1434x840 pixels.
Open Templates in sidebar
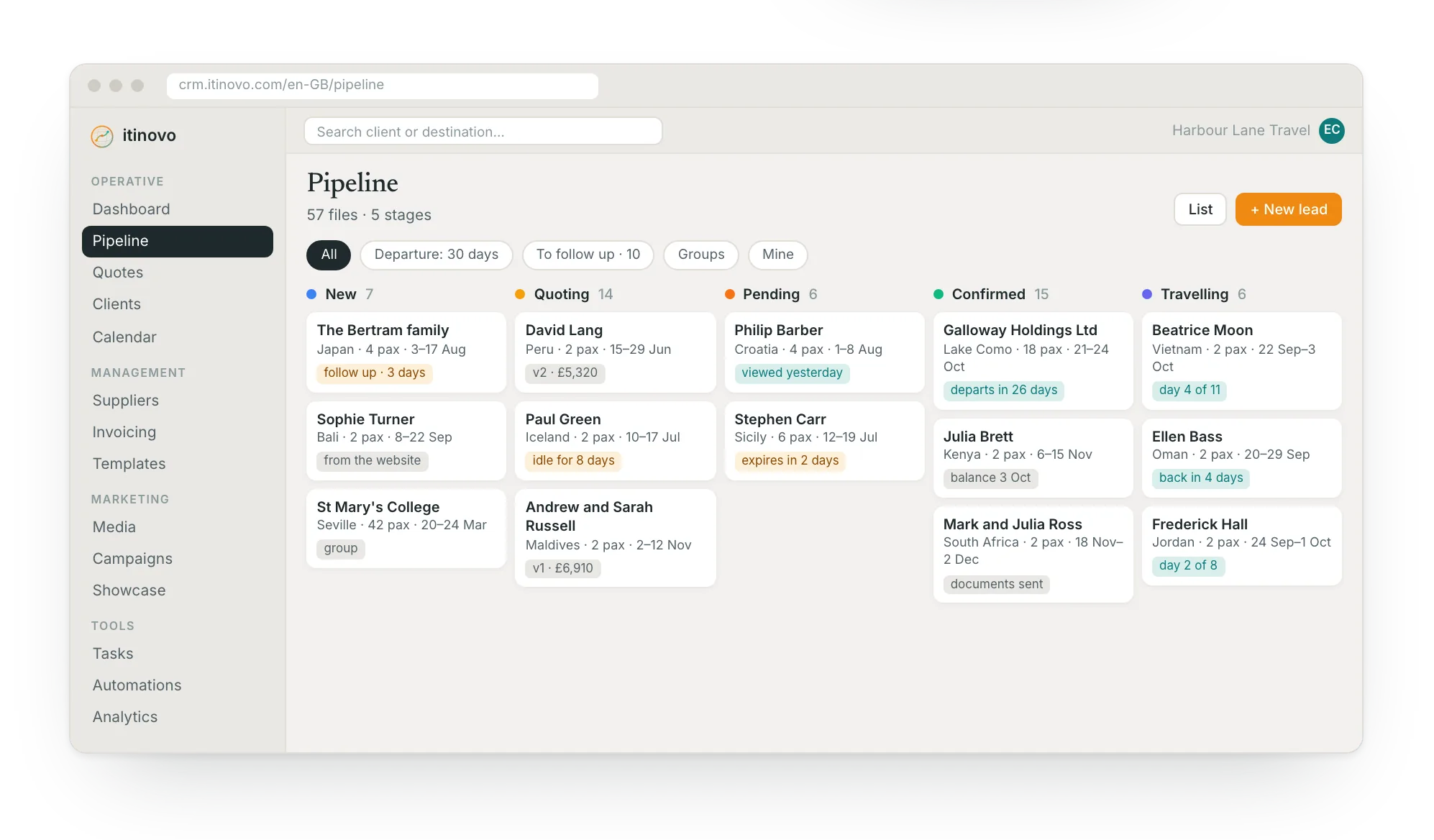[177, 464]
